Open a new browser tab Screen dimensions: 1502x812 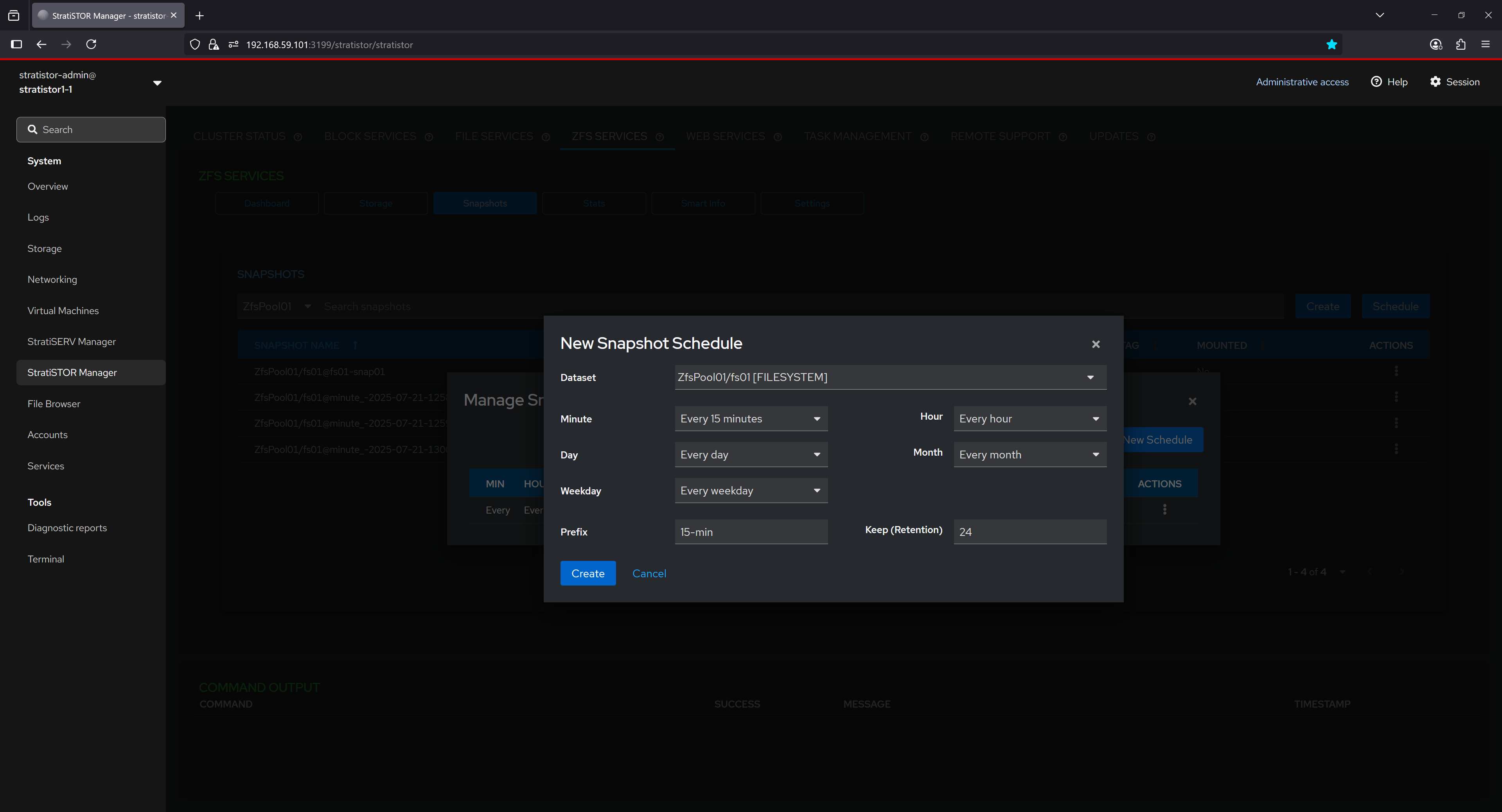pos(199,16)
